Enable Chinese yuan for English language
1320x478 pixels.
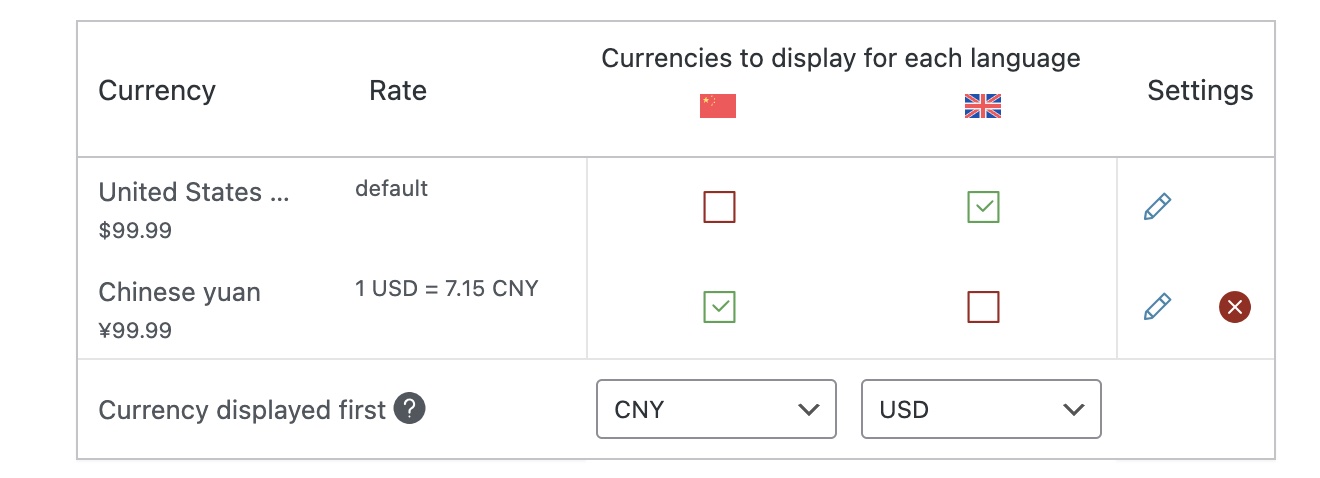coord(983,307)
